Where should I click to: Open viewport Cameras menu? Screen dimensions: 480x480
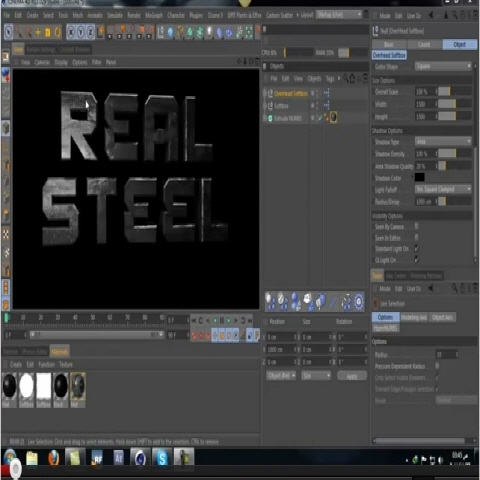click(x=42, y=62)
